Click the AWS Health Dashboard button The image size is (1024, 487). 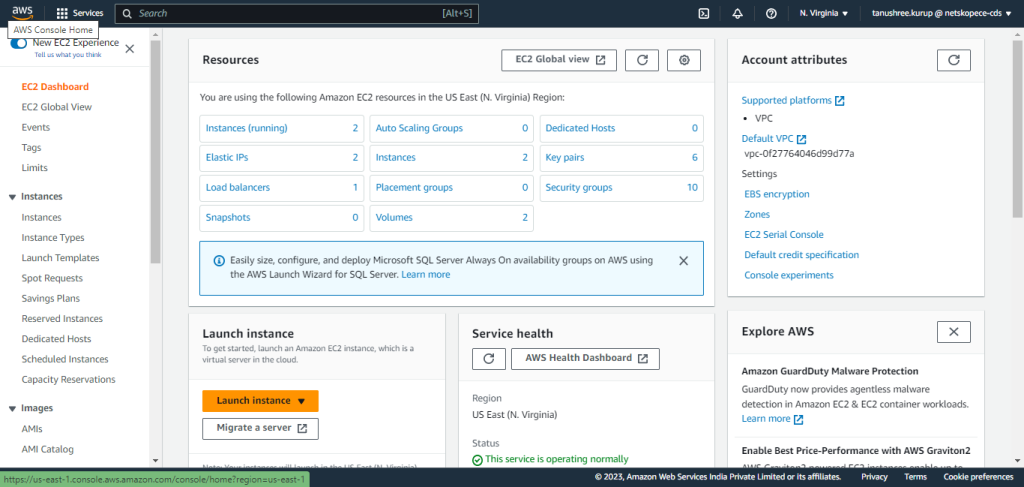[585, 358]
